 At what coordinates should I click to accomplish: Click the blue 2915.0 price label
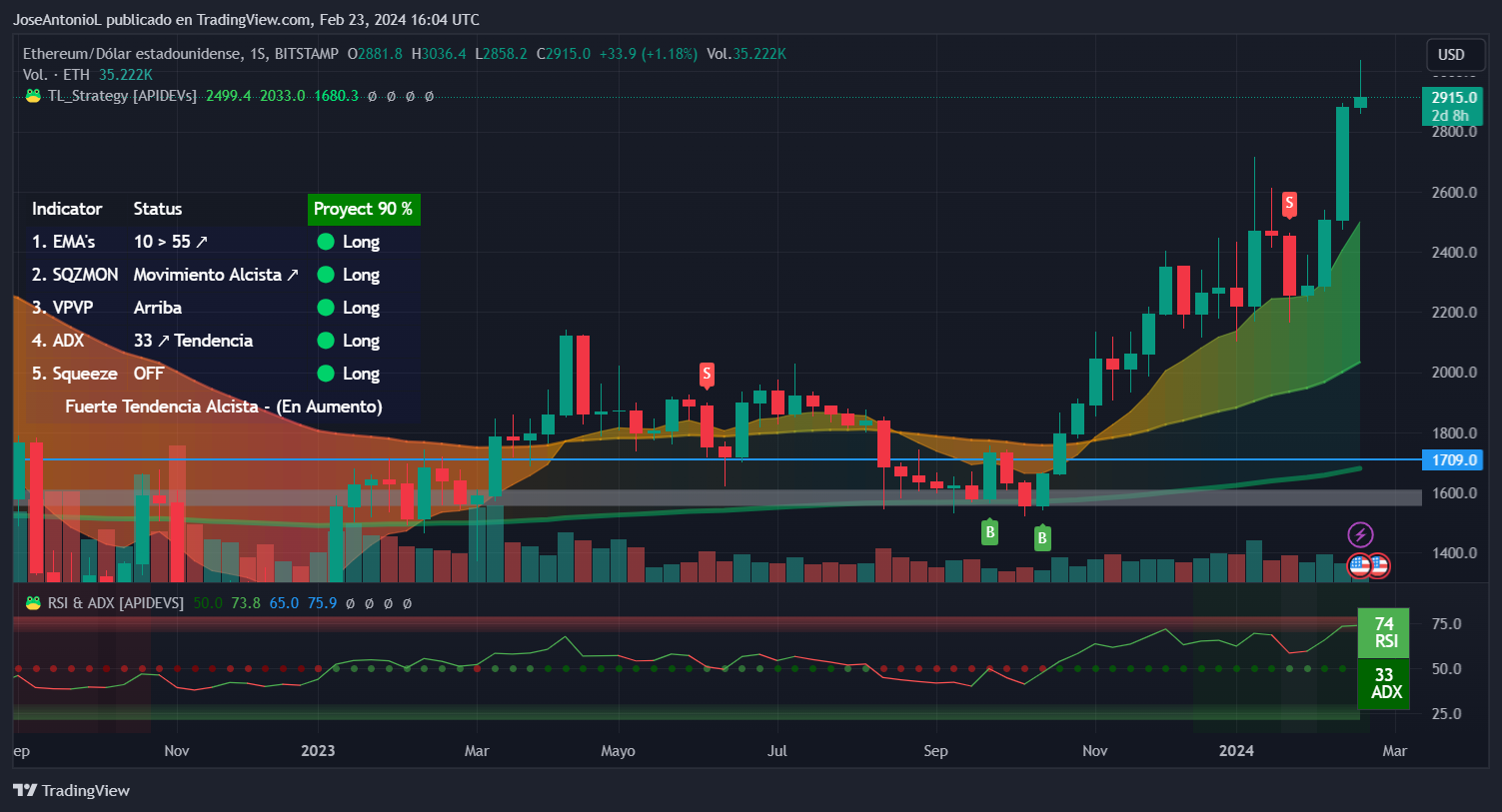tap(1451, 99)
